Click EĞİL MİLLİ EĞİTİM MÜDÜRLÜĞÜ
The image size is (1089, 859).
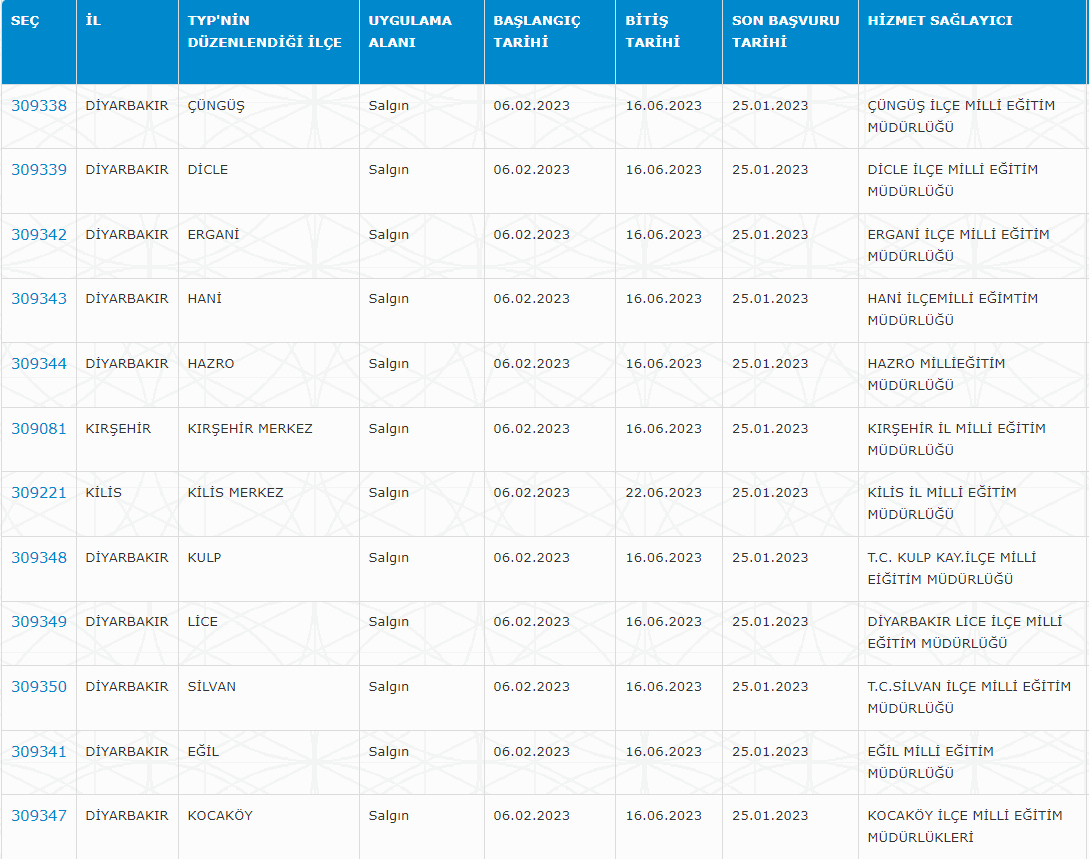(931, 762)
